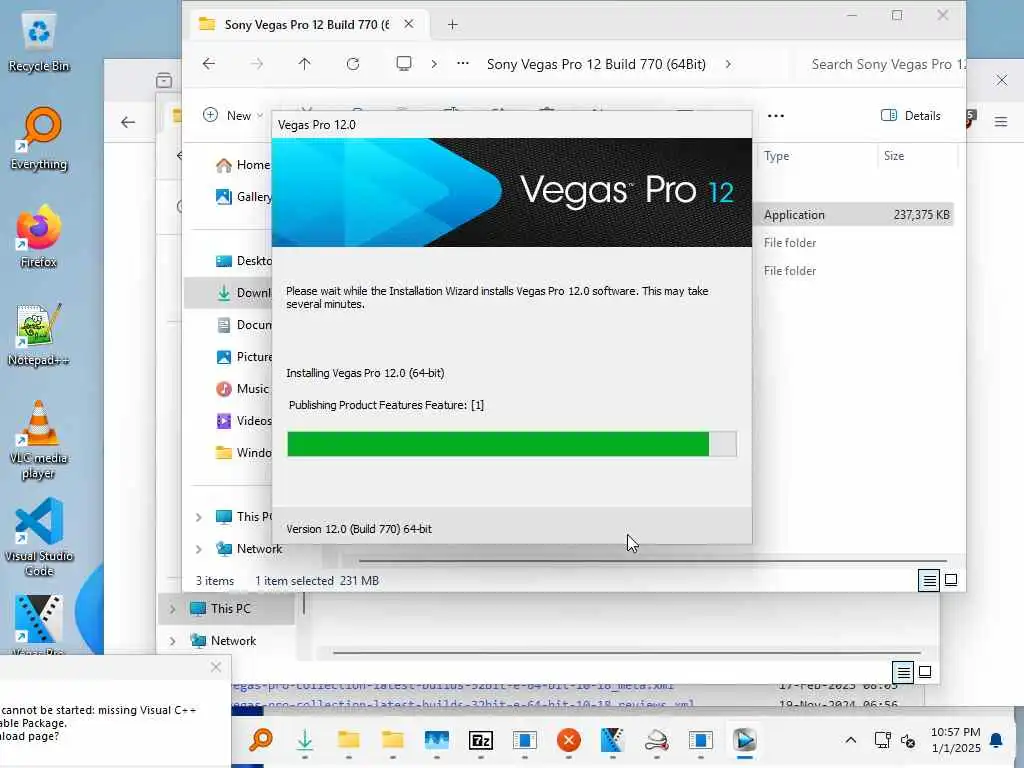Click the Sony Vegas Pro 12 Build 770 (64Bit) breadcrumb
The image size is (1024, 768).
(x=596, y=64)
